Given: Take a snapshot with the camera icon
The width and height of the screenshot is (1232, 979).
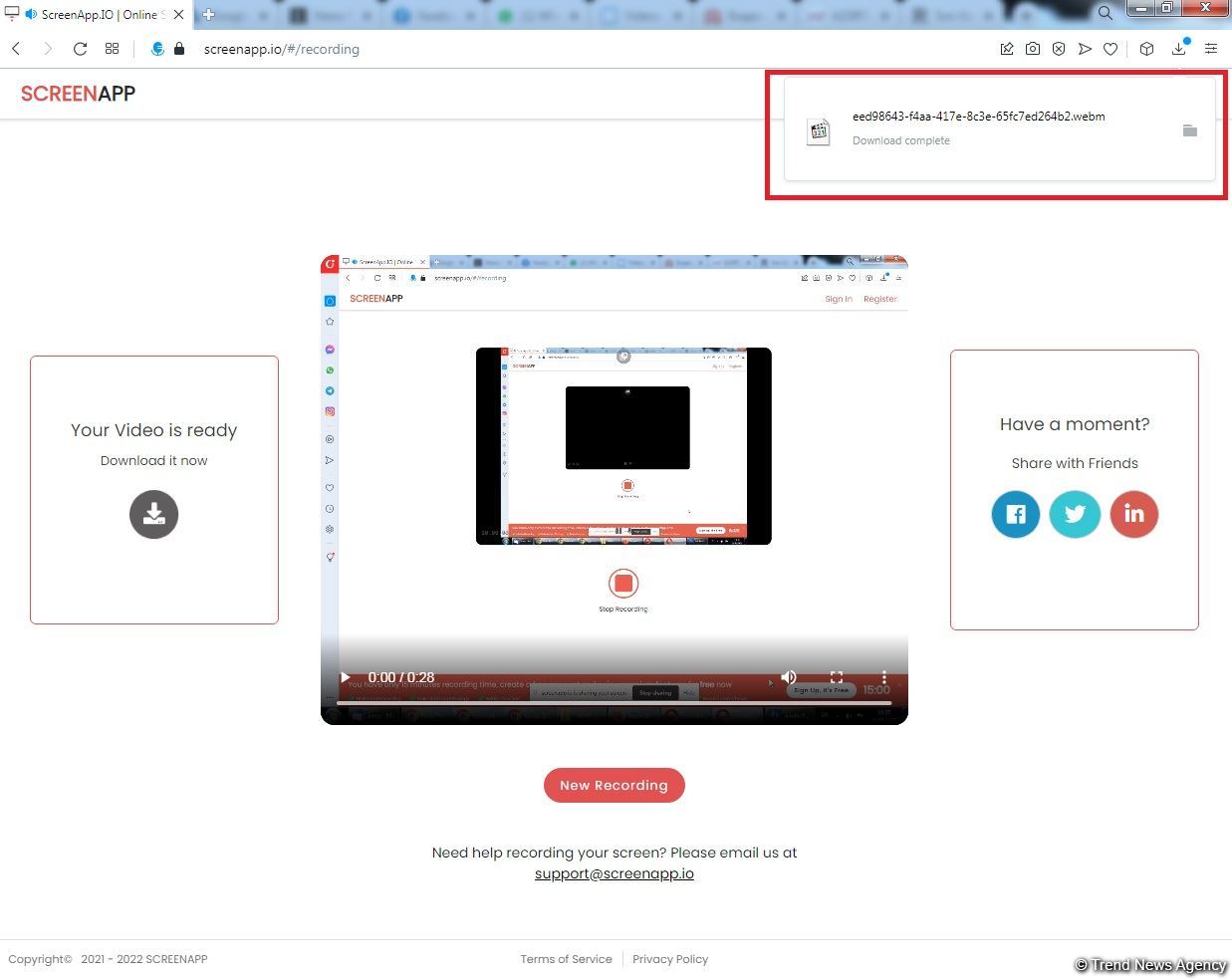Looking at the screenshot, I should 1033,49.
